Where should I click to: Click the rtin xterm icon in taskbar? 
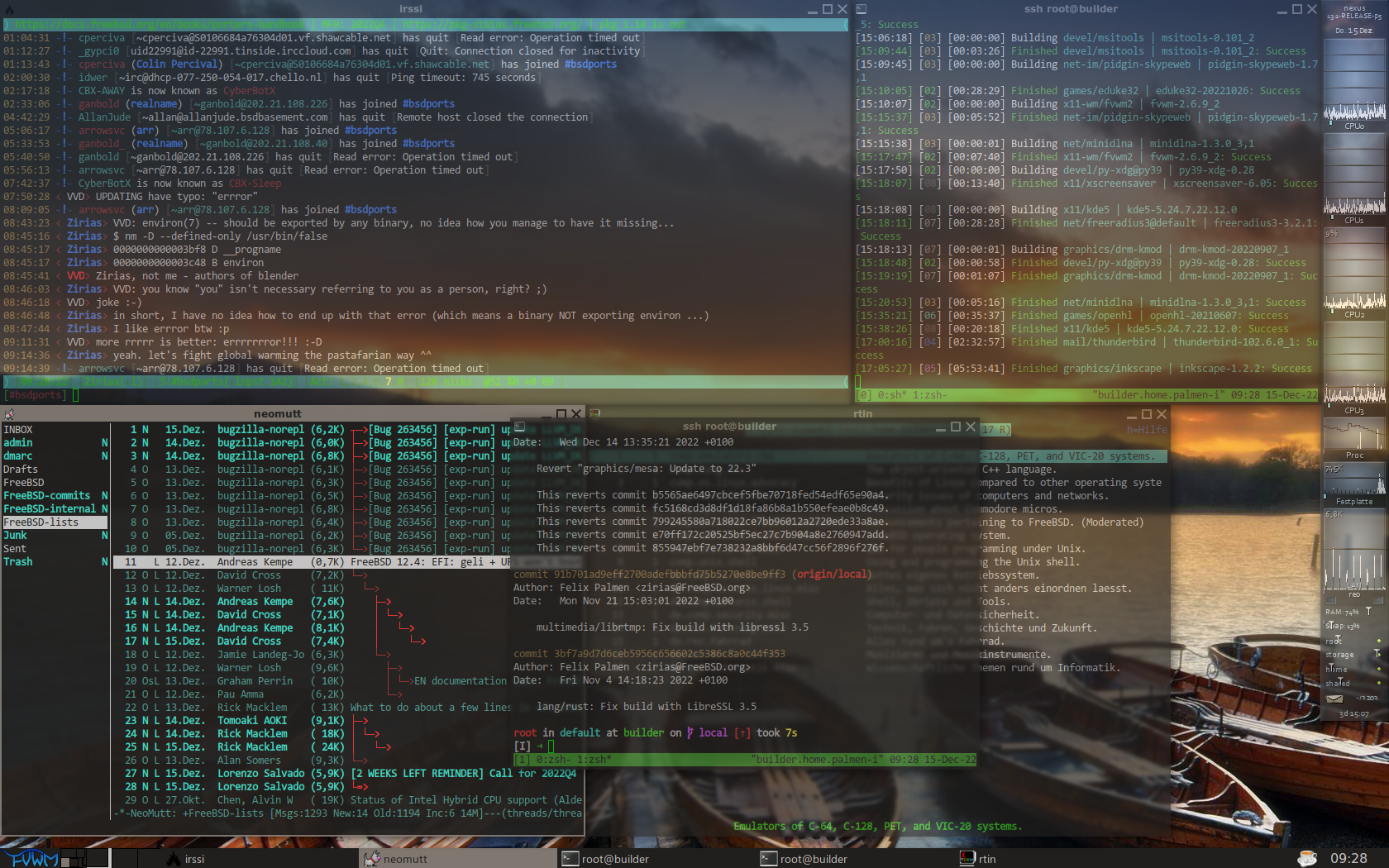(967, 859)
